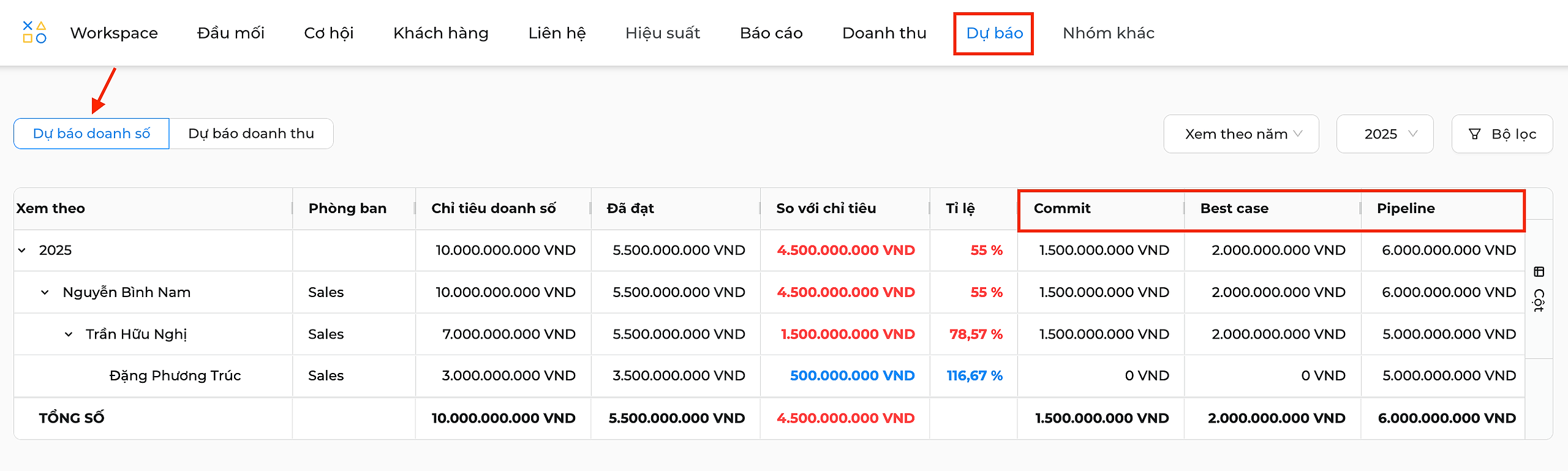This screenshot has height=471, width=1568.
Task: Open the Cột column settings icon
Action: (1539, 272)
